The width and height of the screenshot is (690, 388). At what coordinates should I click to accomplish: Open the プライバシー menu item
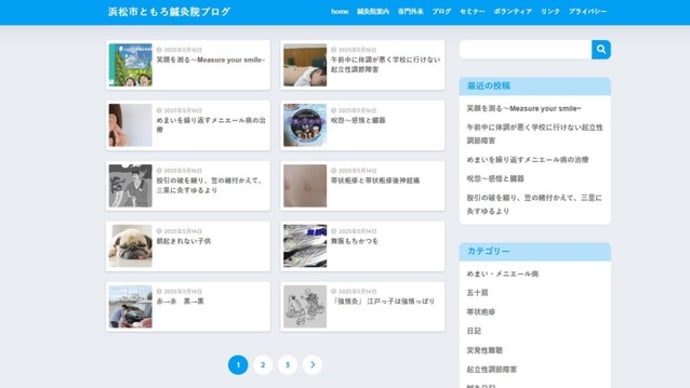pos(587,12)
